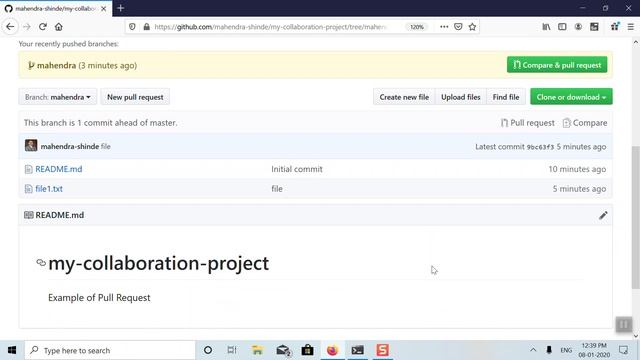This screenshot has height=360, width=640.
Task: Open the Firefox account icon
Action: click(x=578, y=27)
